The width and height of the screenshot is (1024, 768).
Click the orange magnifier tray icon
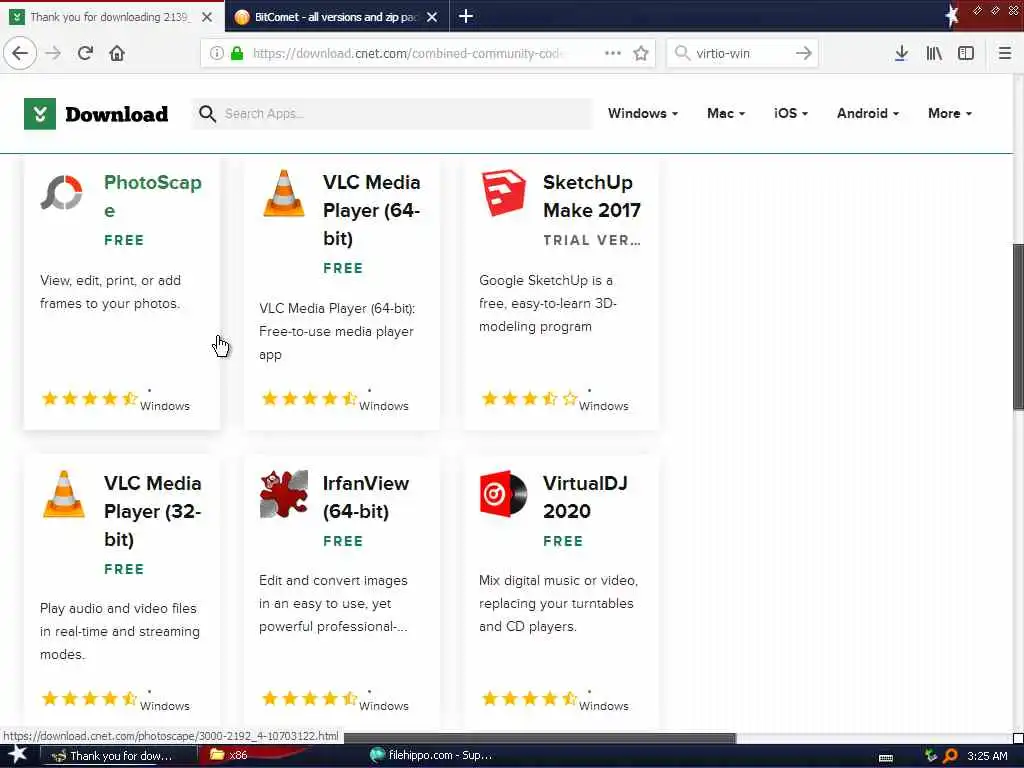pos(950,756)
